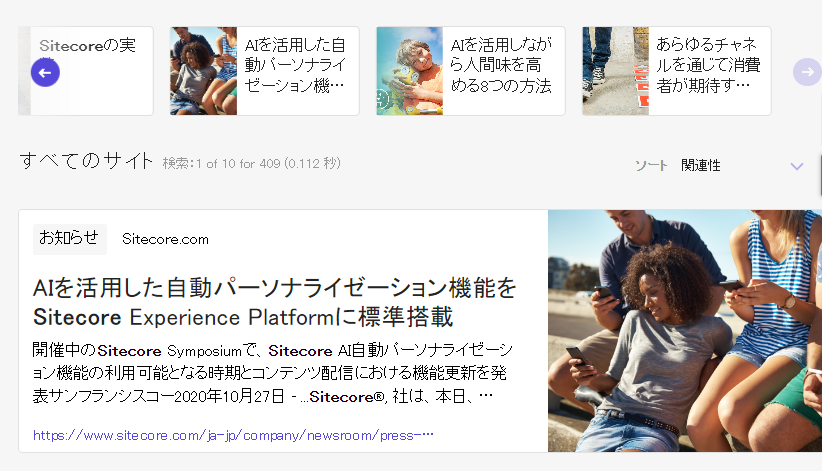Screen dimensions: 822x471
Task: Click the next carousel arrow button
Action: [807, 72]
